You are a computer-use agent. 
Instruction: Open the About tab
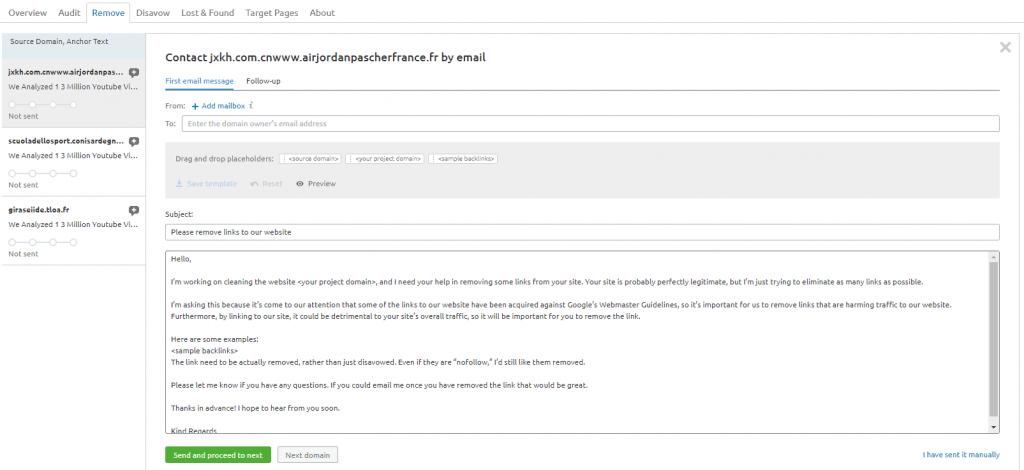(322, 12)
